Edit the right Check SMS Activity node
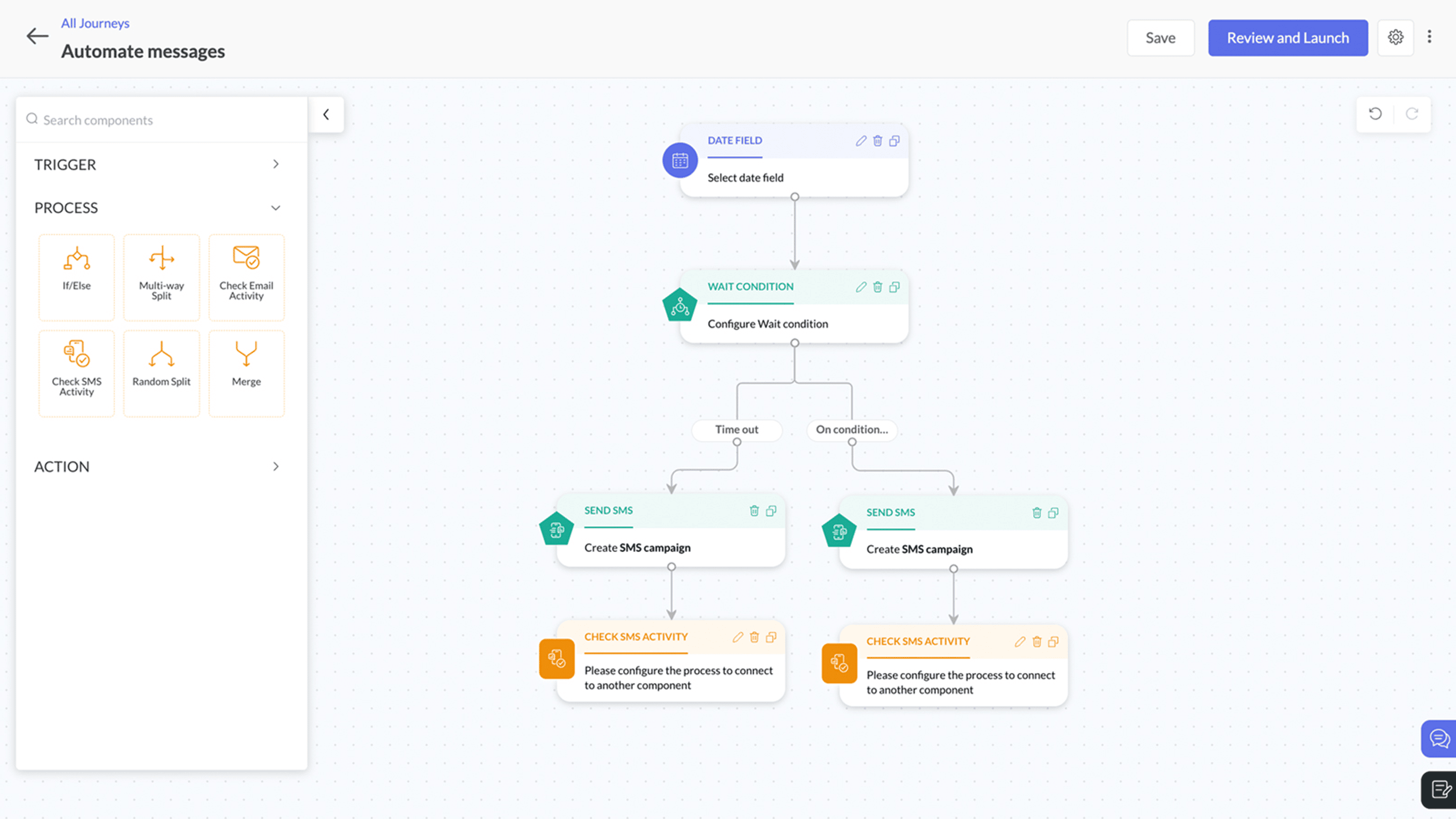This screenshot has height=819, width=1456. pos(1020,642)
